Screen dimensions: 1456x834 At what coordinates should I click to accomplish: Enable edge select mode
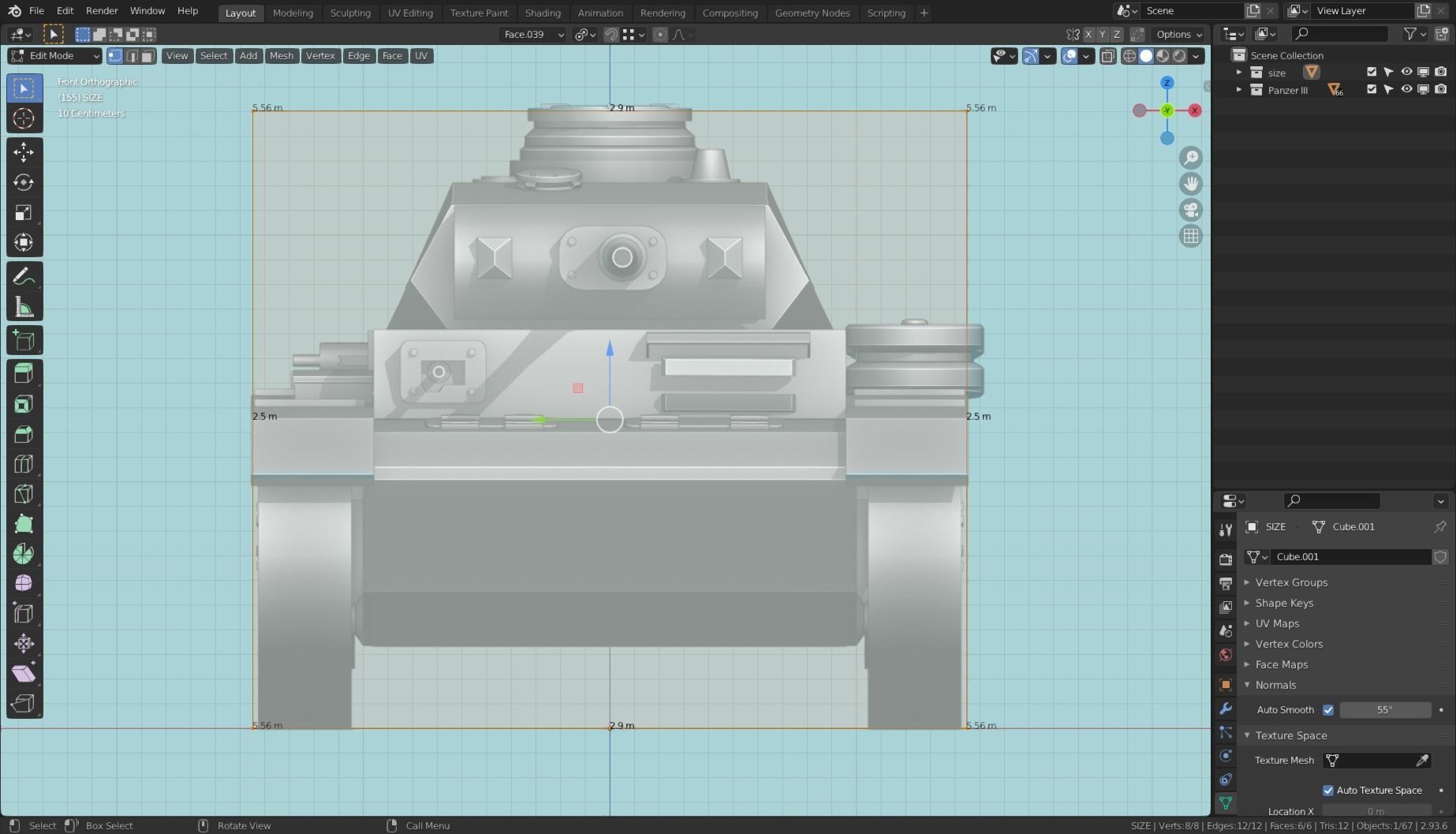132,55
